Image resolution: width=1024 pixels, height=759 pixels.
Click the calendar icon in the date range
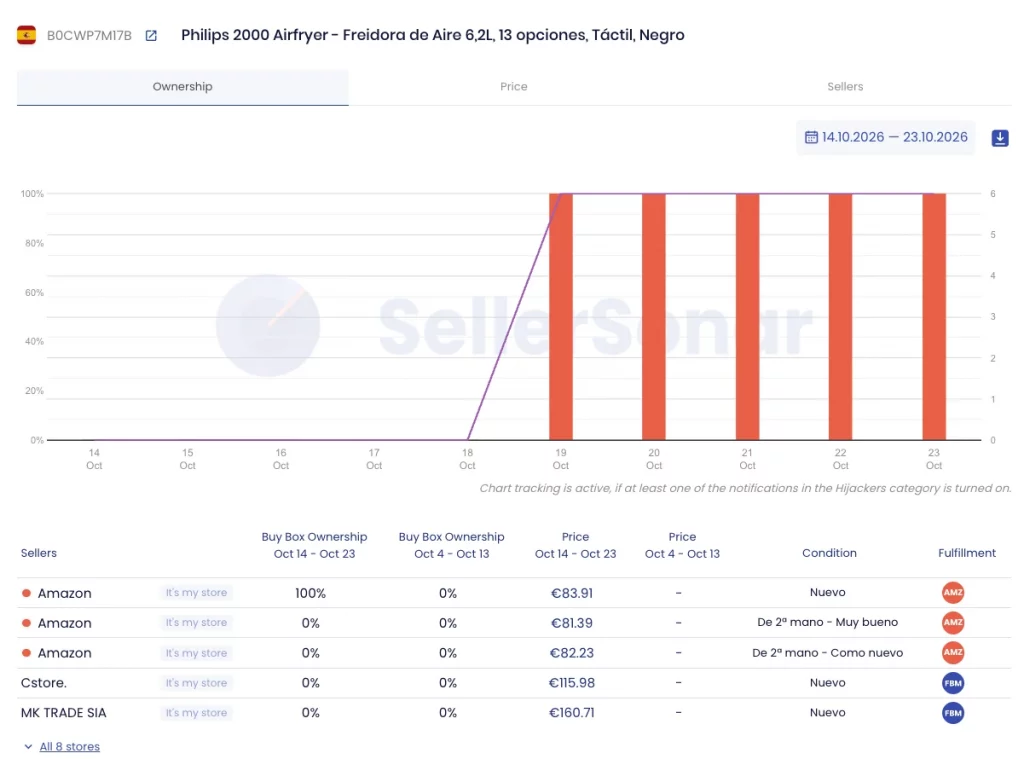811,137
